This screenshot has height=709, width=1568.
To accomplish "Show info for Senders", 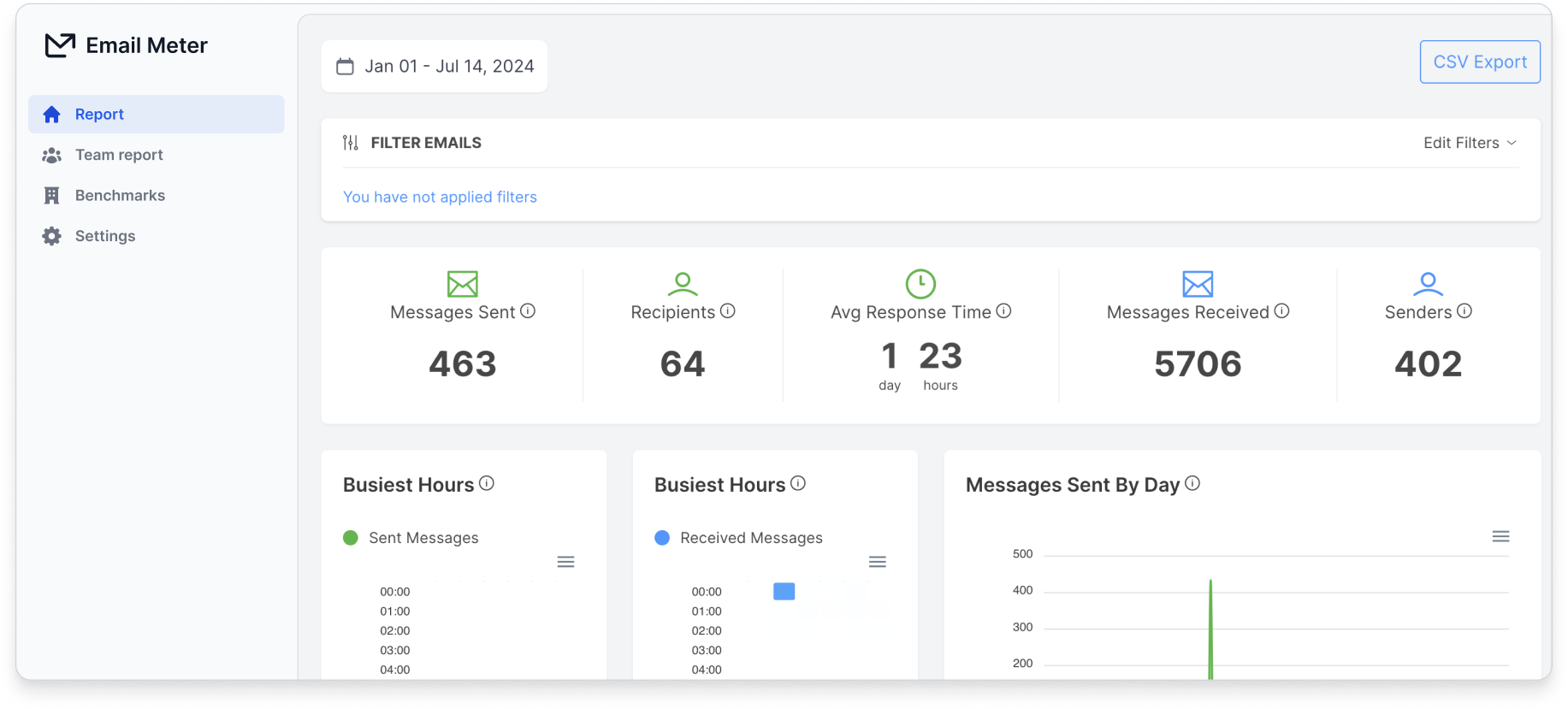I will (x=1464, y=311).
